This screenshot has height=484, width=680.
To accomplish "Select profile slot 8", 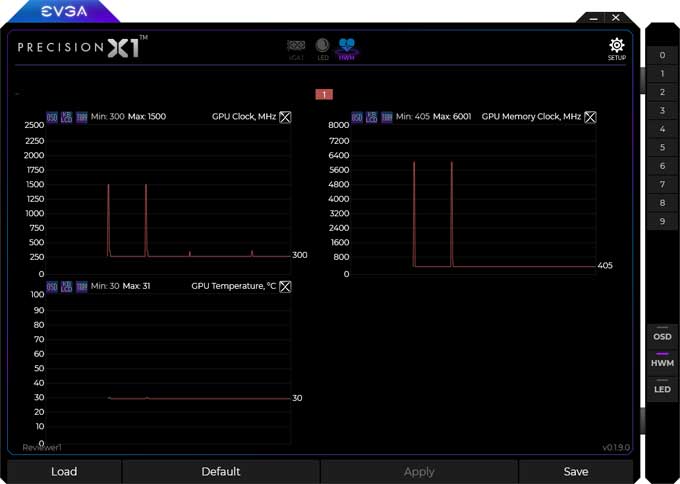I will pyautogui.click(x=662, y=203).
